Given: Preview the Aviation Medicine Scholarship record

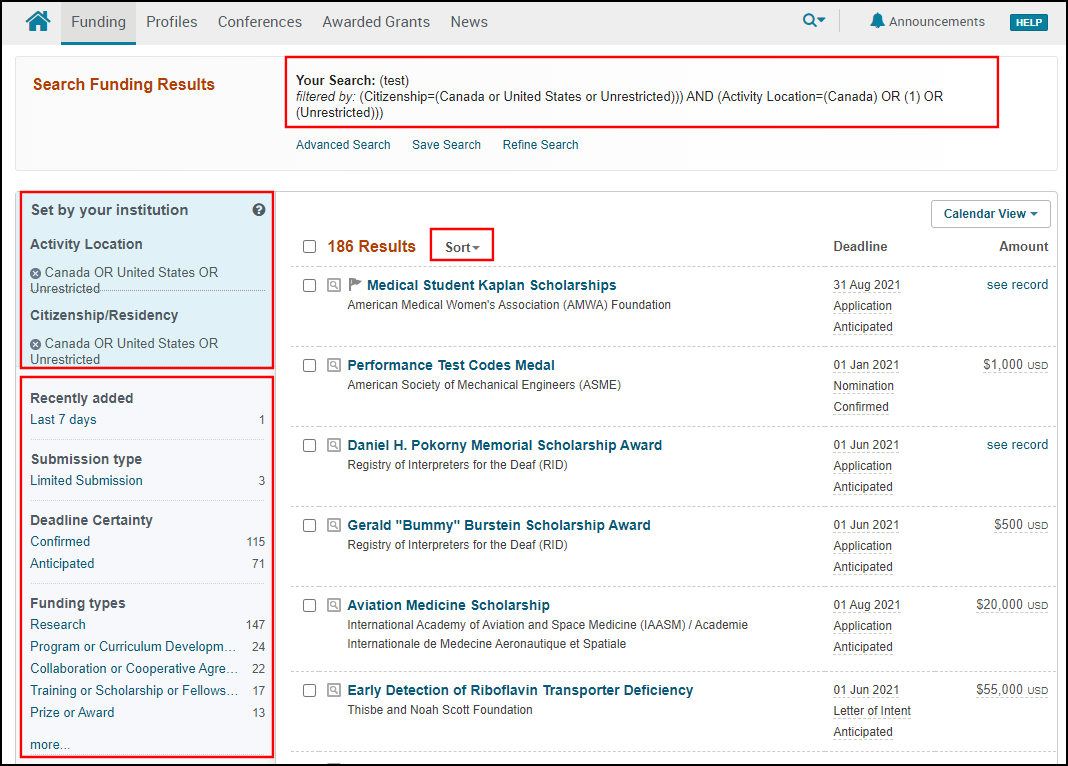Looking at the screenshot, I should point(334,606).
